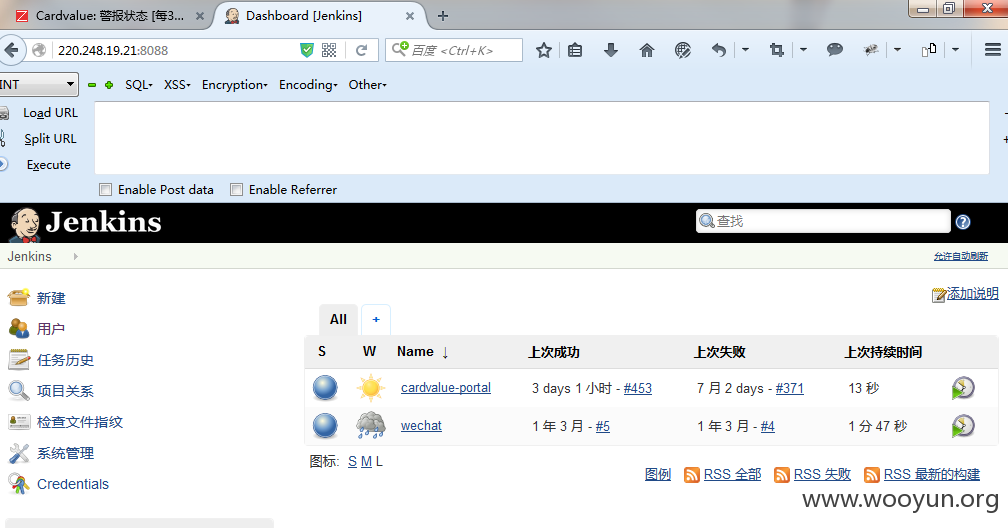This screenshot has width=1008, height=528.
Task: Click 添加说明 link
Action: pos(973,294)
